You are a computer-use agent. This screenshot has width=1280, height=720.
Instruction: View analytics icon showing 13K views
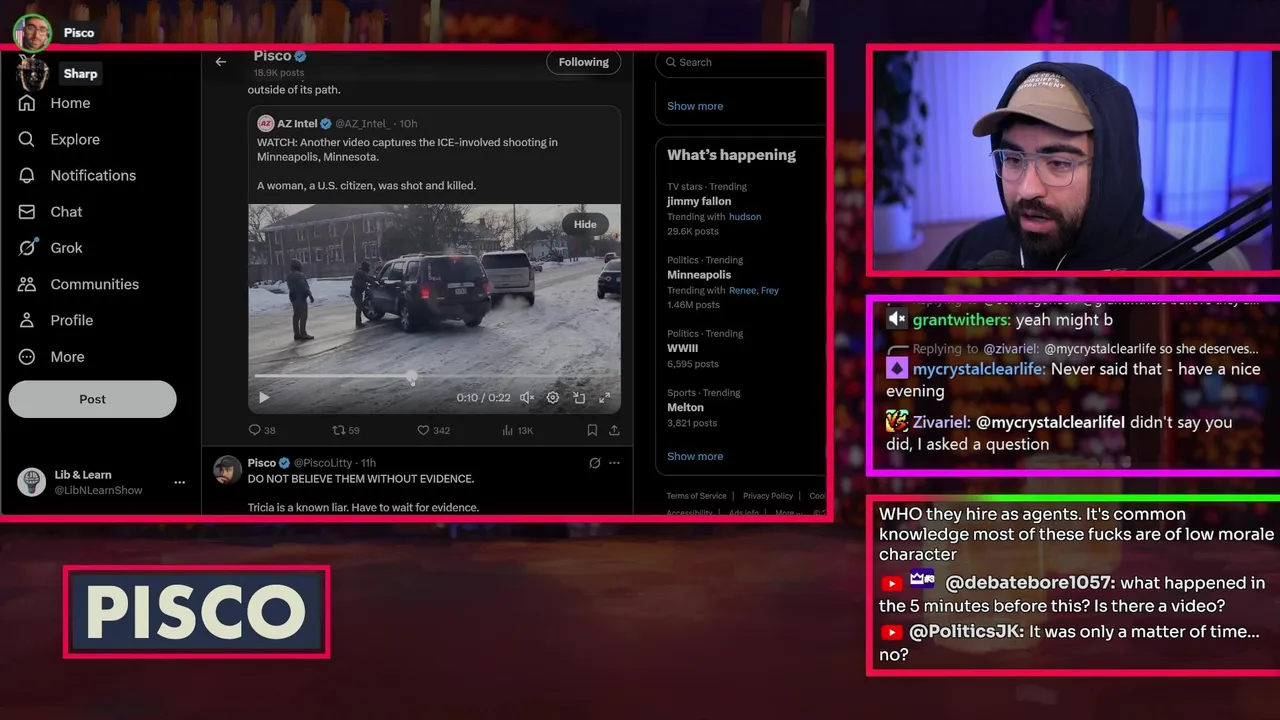point(507,430)
